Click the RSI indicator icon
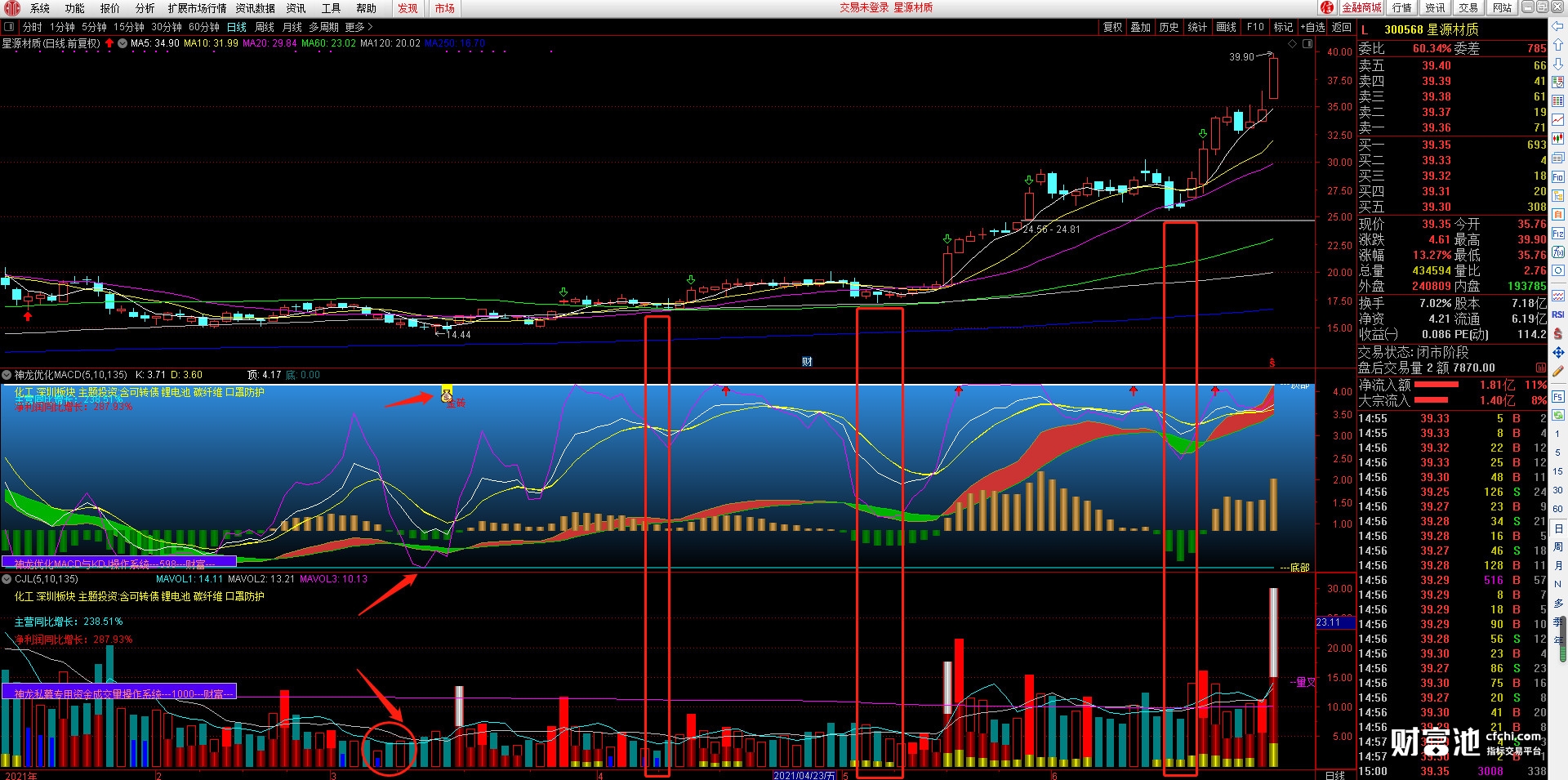The image size is (1568, 780). (x=1558, y=314)
